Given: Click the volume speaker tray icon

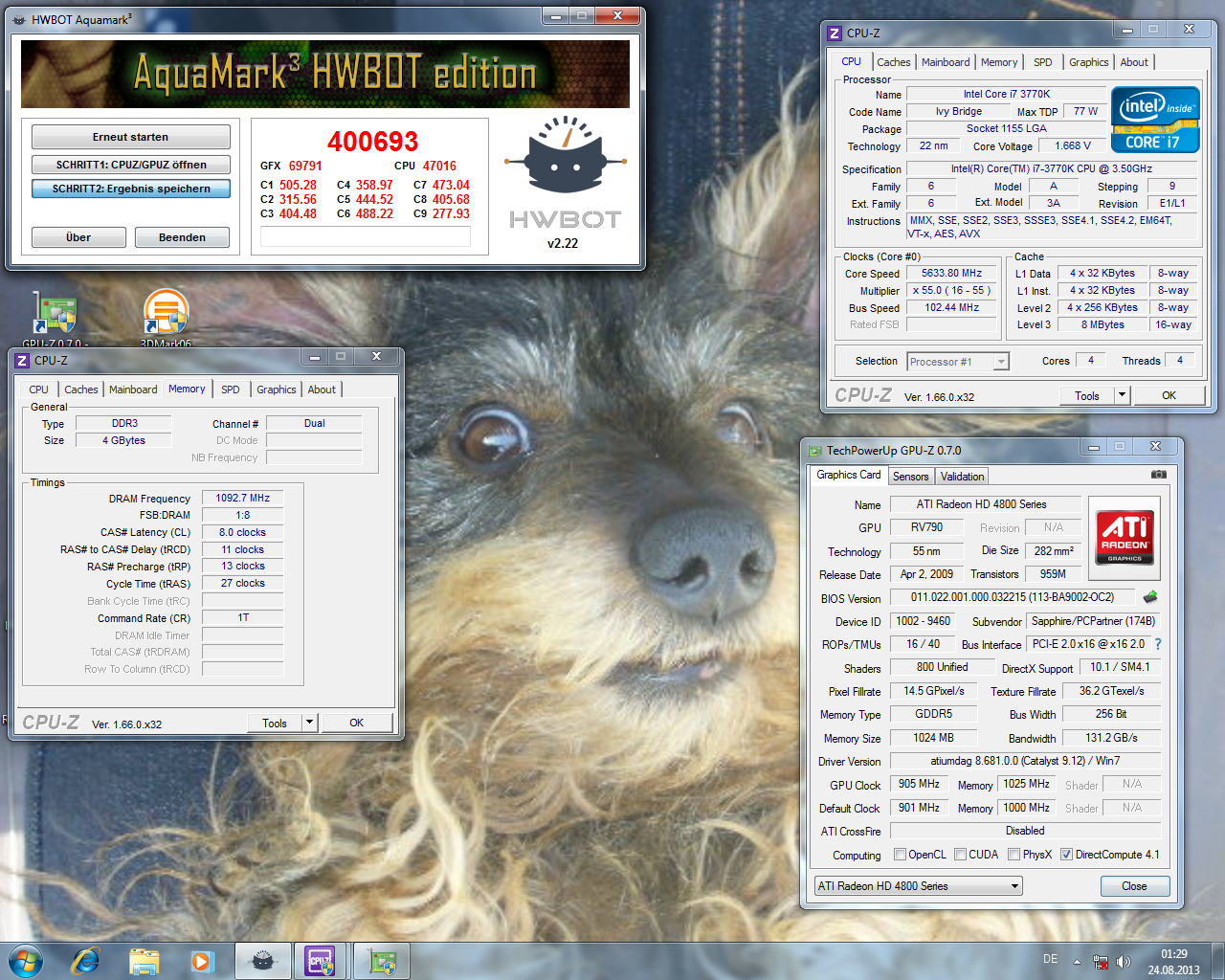Looking at the screenshot, I should pyautogui.click(x=1124, y=962).
